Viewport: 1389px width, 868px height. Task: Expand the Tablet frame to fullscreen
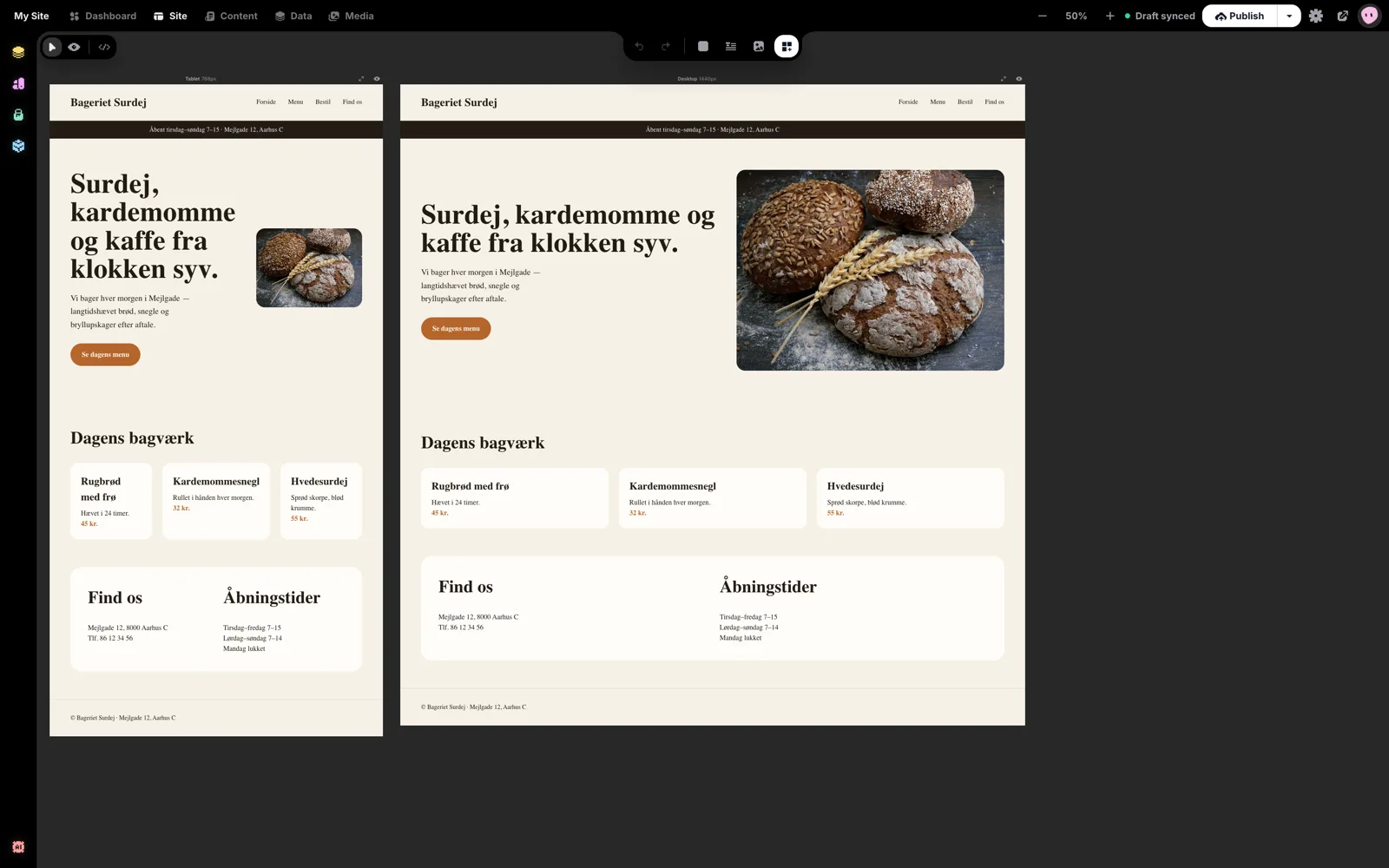pyautogui.click(x=361, y=79)
